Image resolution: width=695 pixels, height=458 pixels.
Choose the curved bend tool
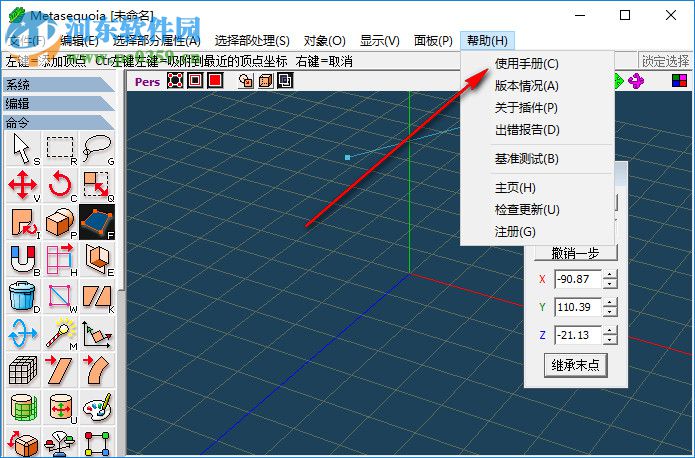(x=97, y=370)
